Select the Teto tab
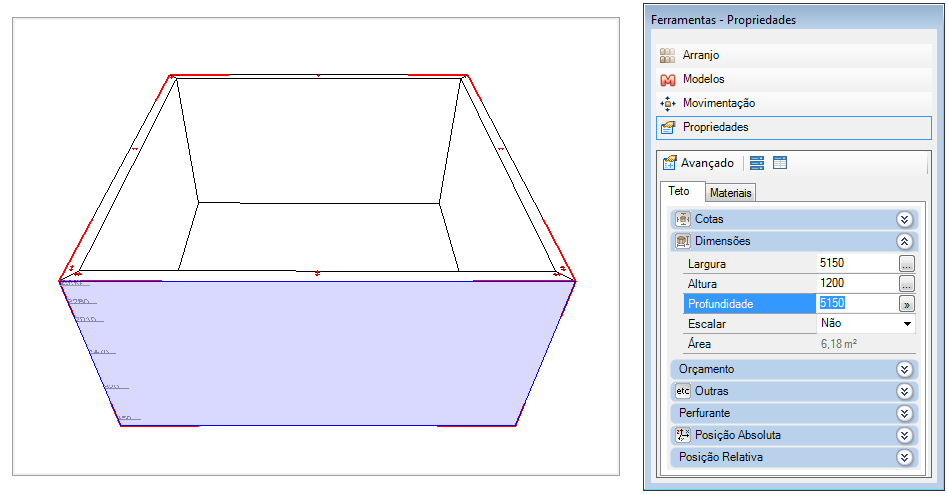Screen dimensions: 948x495 click(679, 191)
